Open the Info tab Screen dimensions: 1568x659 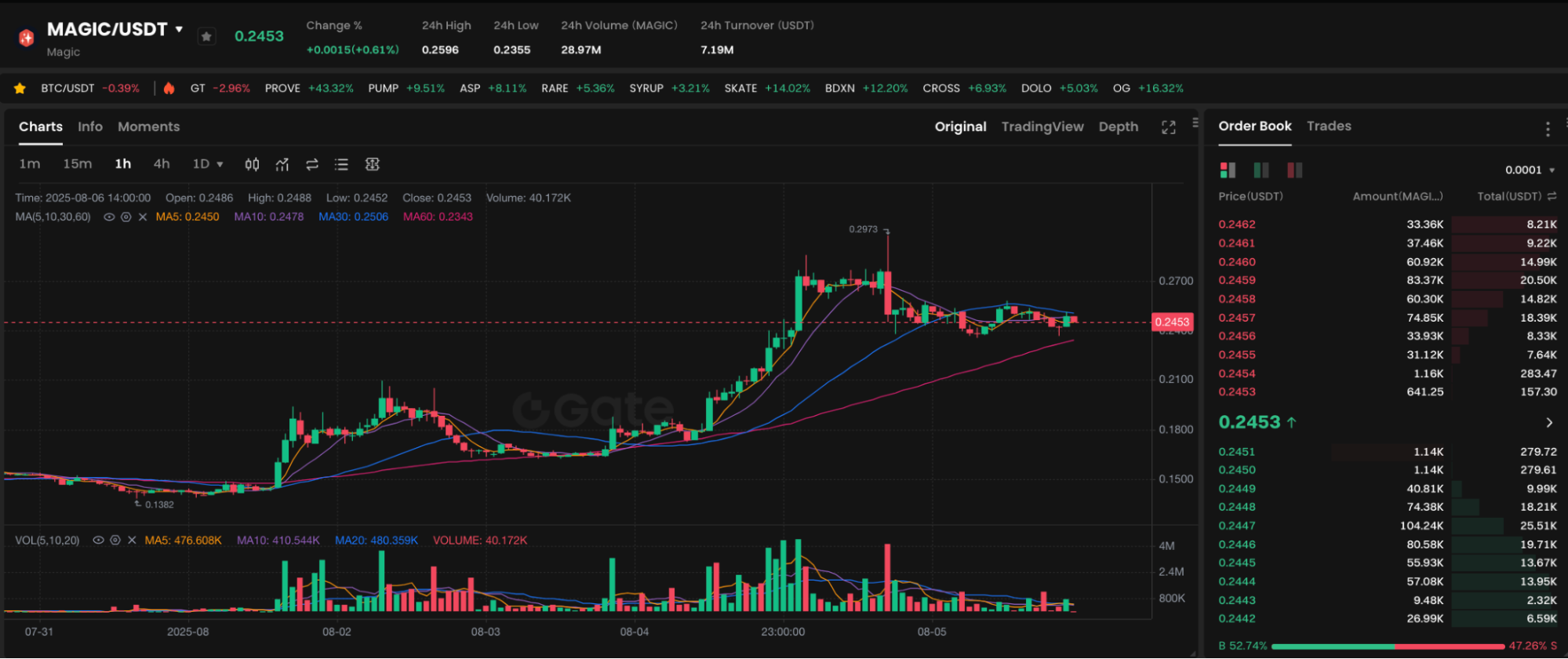90,126
